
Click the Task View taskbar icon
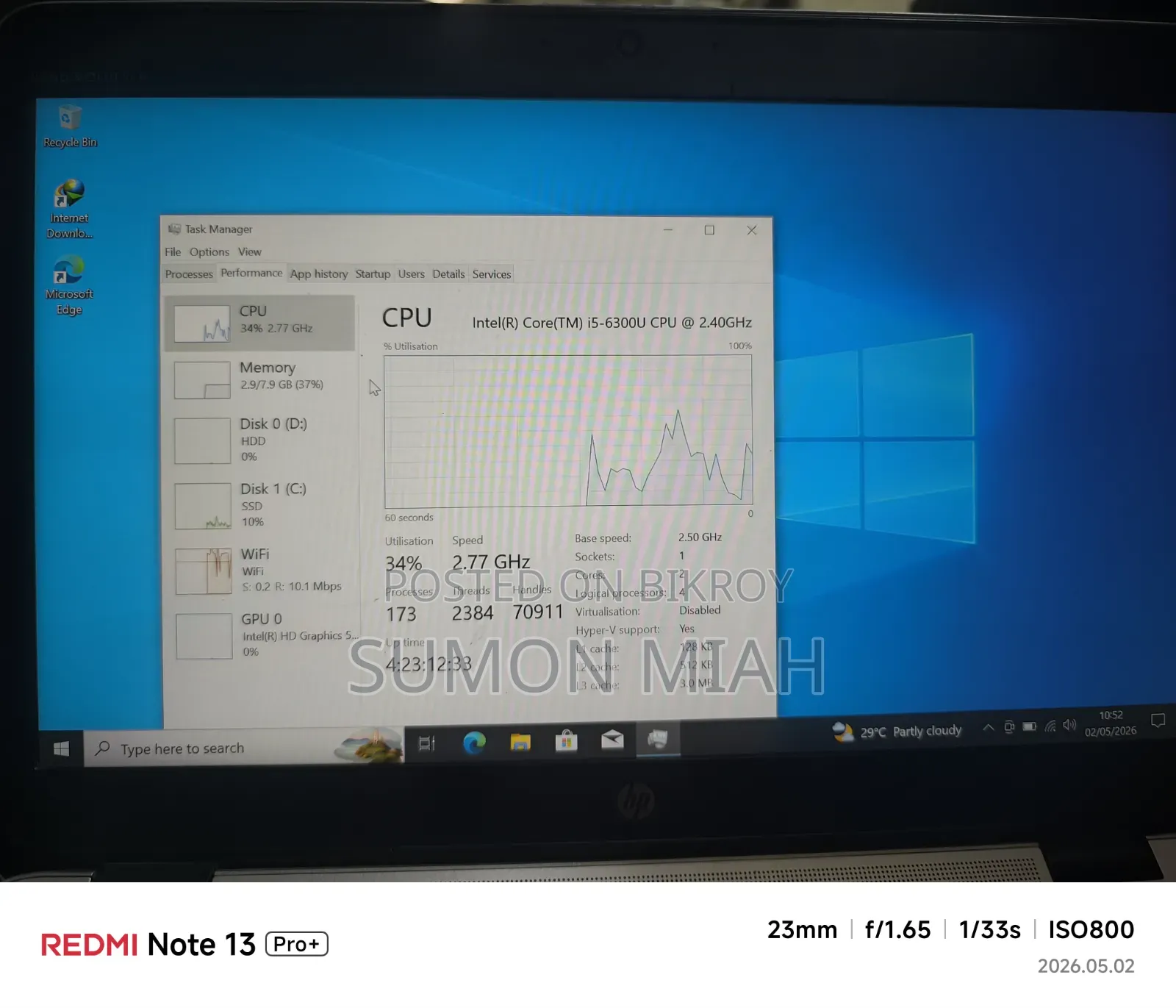(427, 743)
